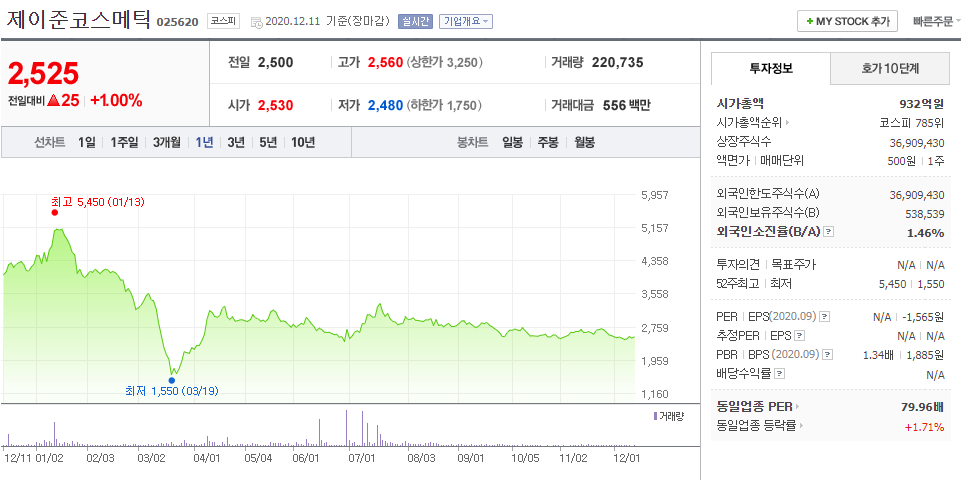Click the 외국인소진율 value 1.46%
Viewport: 968px width, 480px height.
(925, 233)
